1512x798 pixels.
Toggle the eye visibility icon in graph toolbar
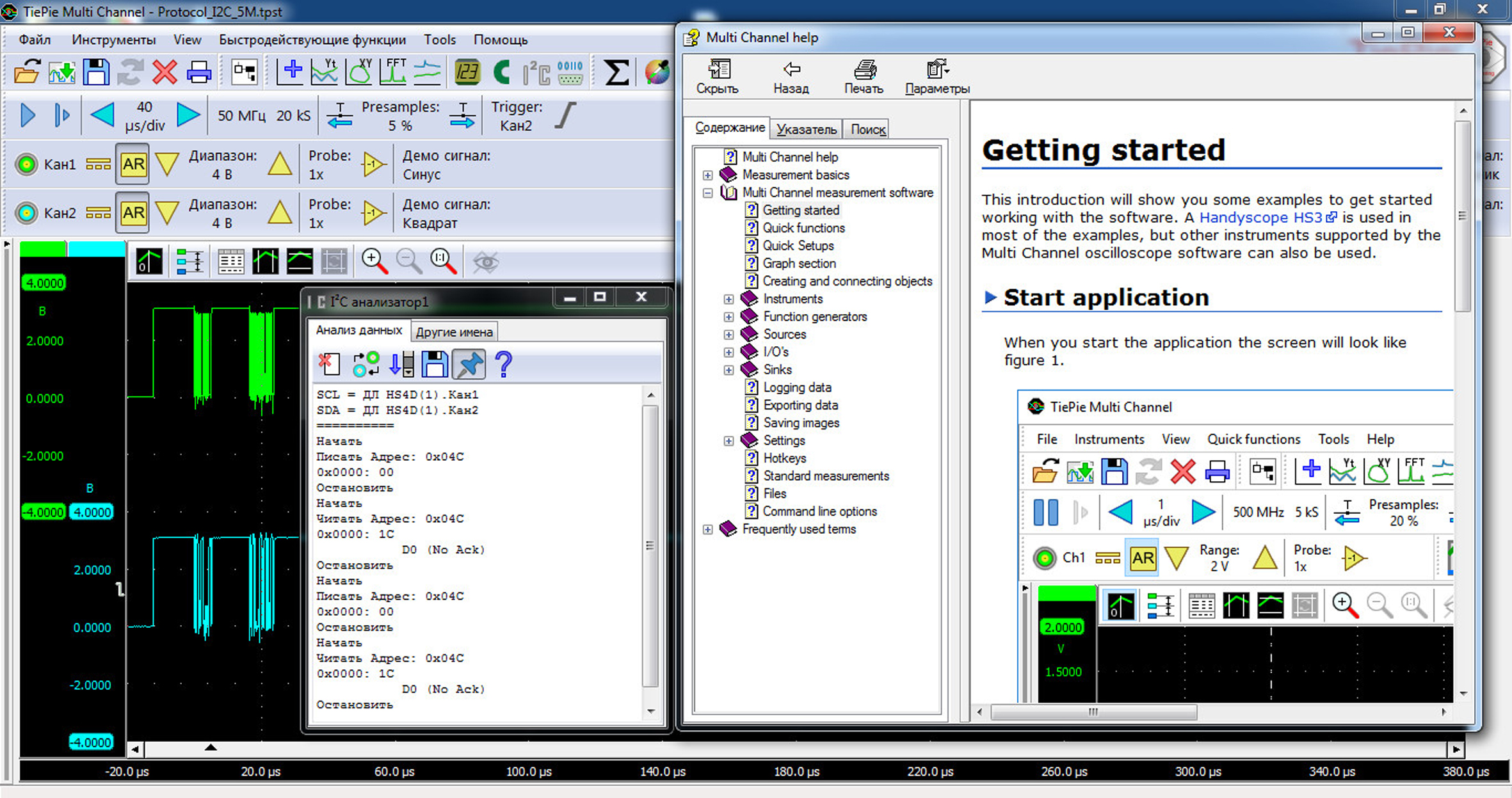click(485, 261)
